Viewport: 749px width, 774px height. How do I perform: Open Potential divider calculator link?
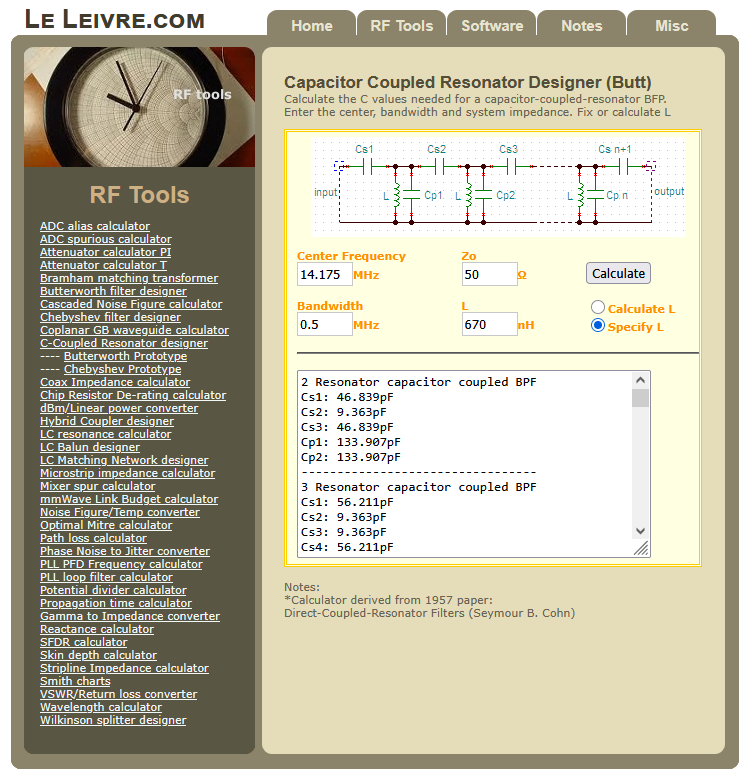pyautogui.click(x=114, y=590)
